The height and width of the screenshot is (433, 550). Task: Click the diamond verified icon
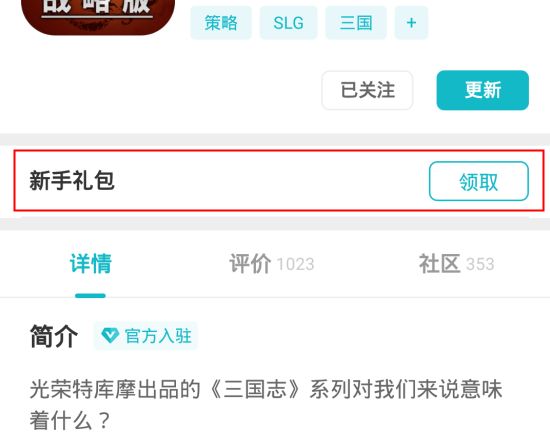110,335
